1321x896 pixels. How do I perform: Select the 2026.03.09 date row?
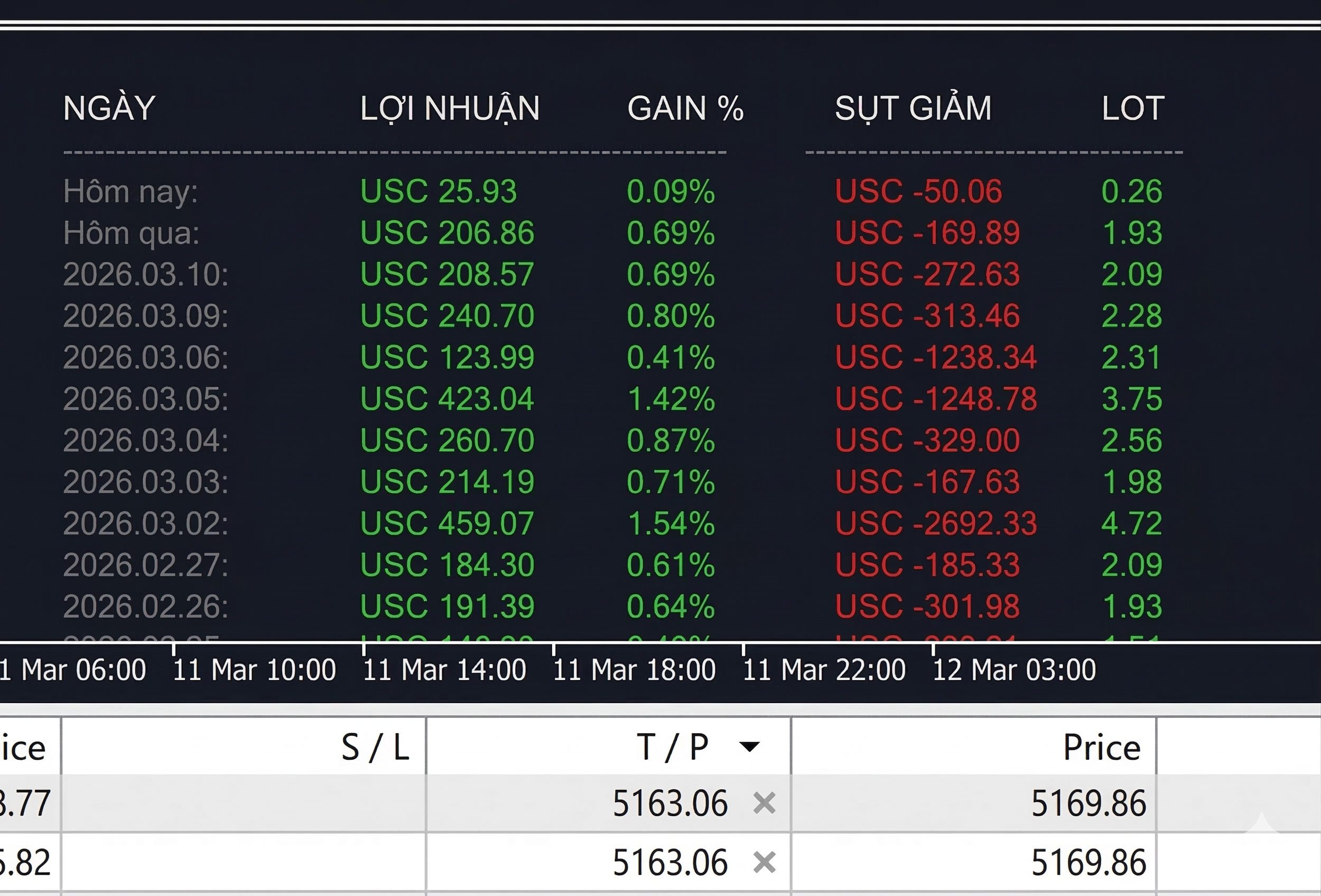click(145, 316)
